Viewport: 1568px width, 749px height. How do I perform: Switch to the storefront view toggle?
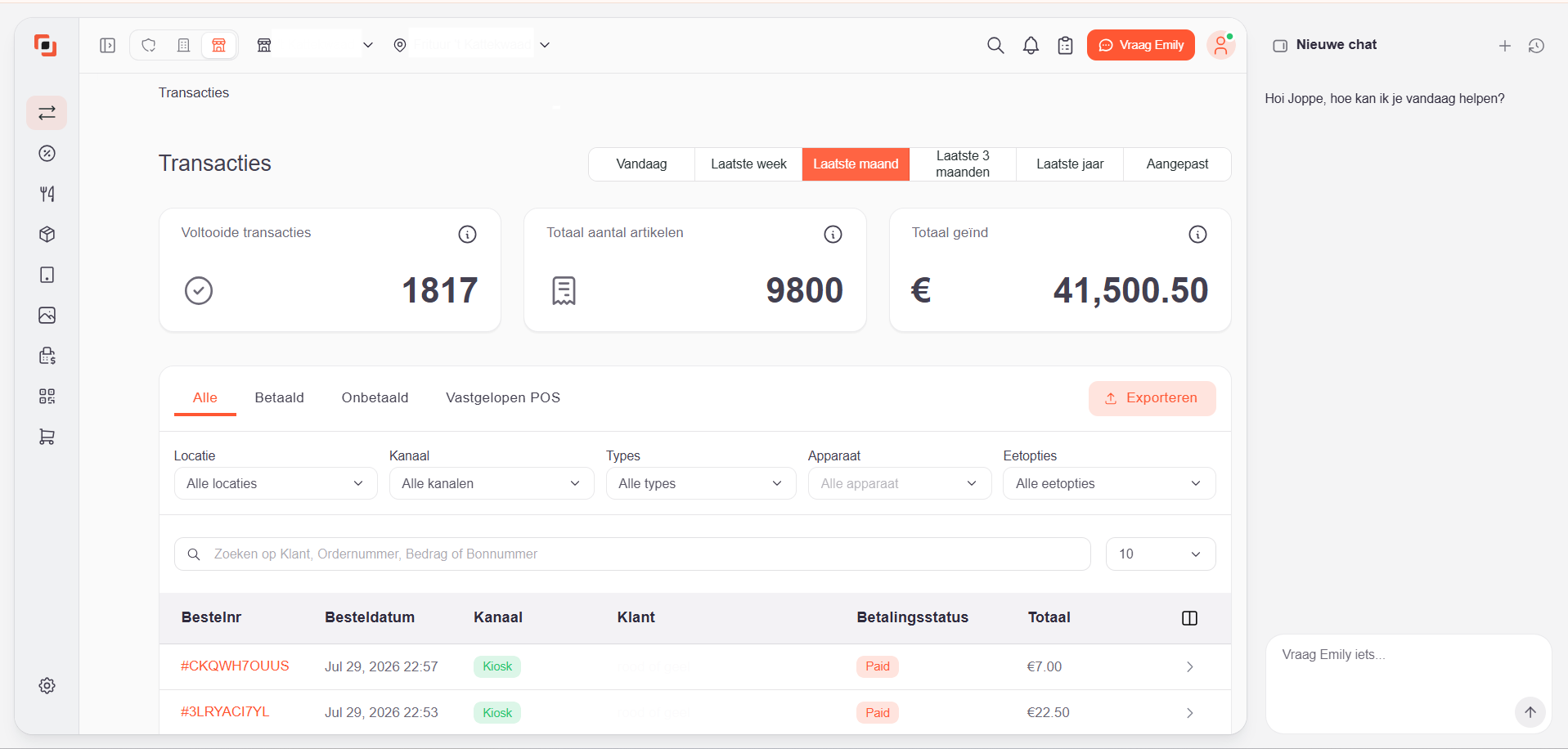point(218,45)
